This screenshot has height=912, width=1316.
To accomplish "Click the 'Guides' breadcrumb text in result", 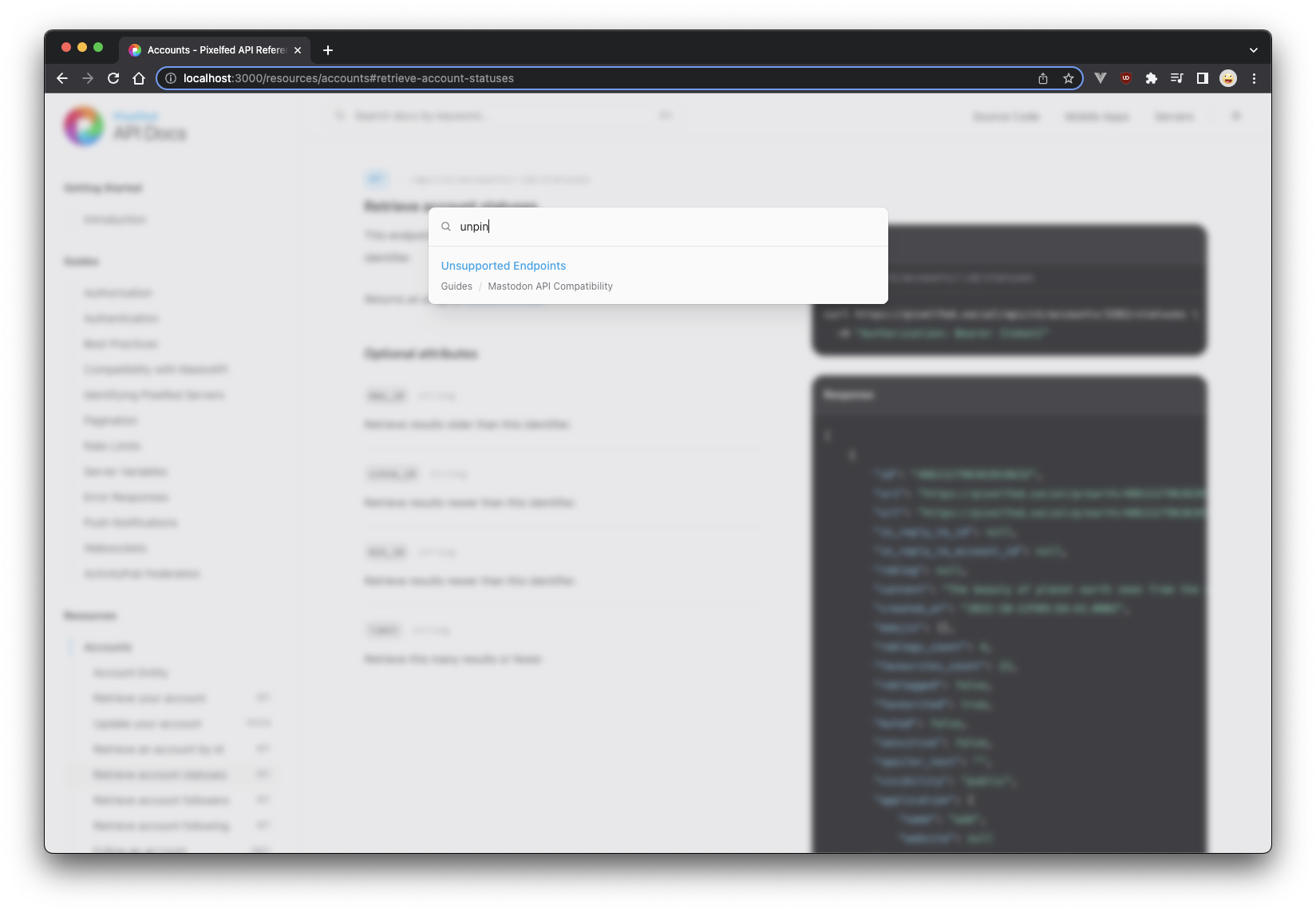I will pyautogui.click(x=456, y=286).
